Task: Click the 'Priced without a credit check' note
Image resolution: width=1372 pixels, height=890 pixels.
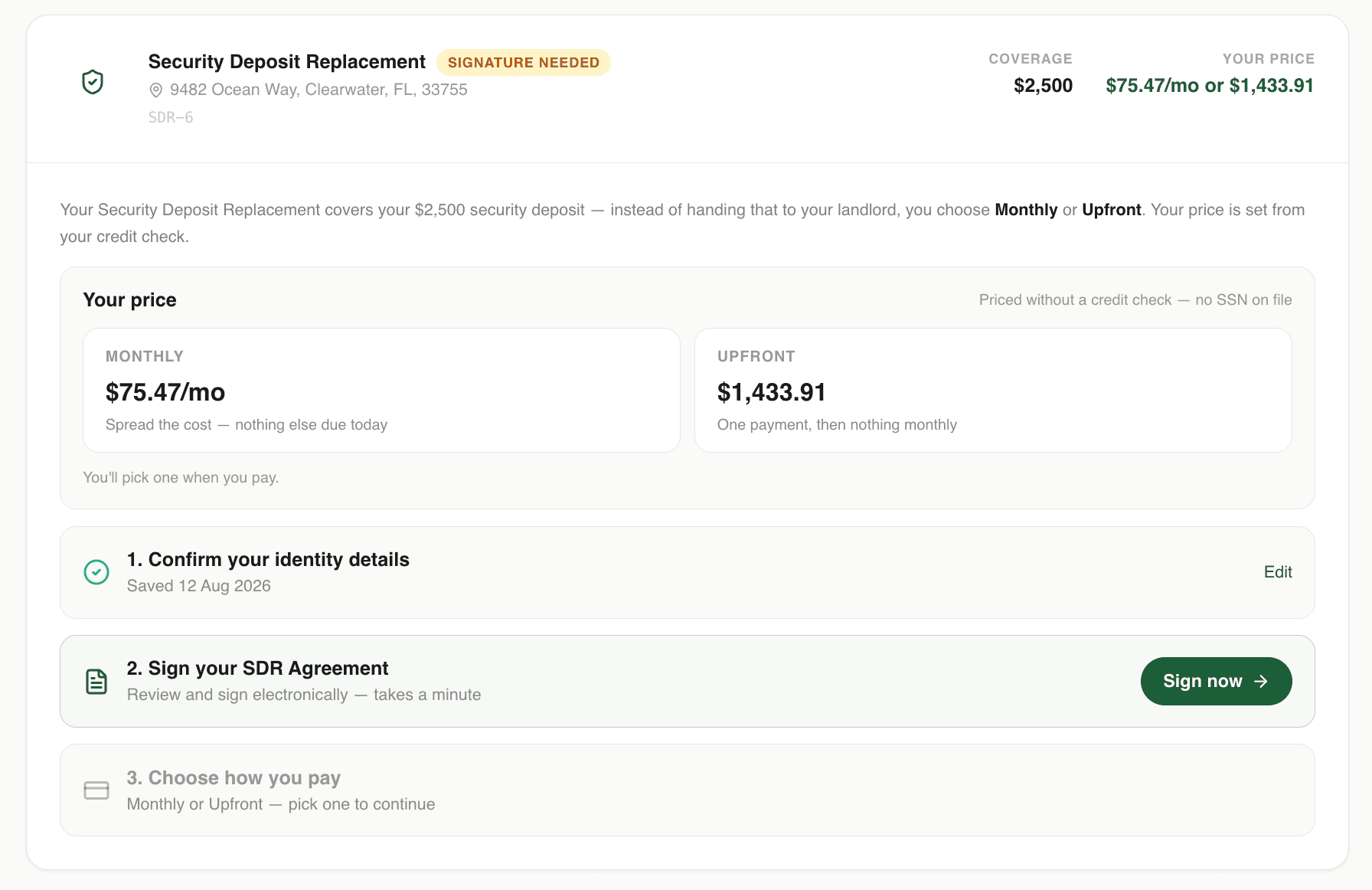Action: click(x=1135, y=300)
